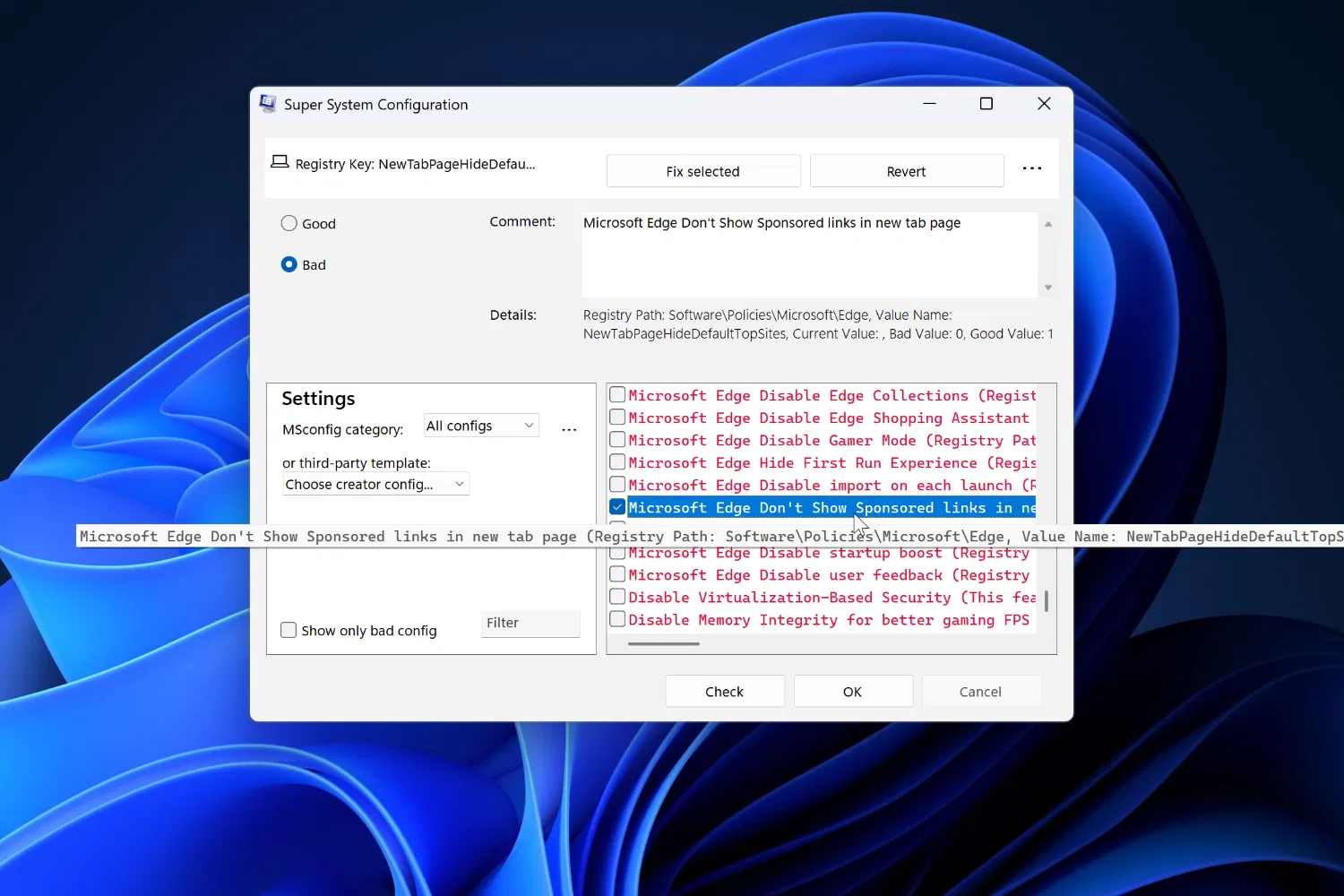Viewport: 1344px width, 896px height.
Task: Click the Cancel button
Action: click(x=981, y=692)
